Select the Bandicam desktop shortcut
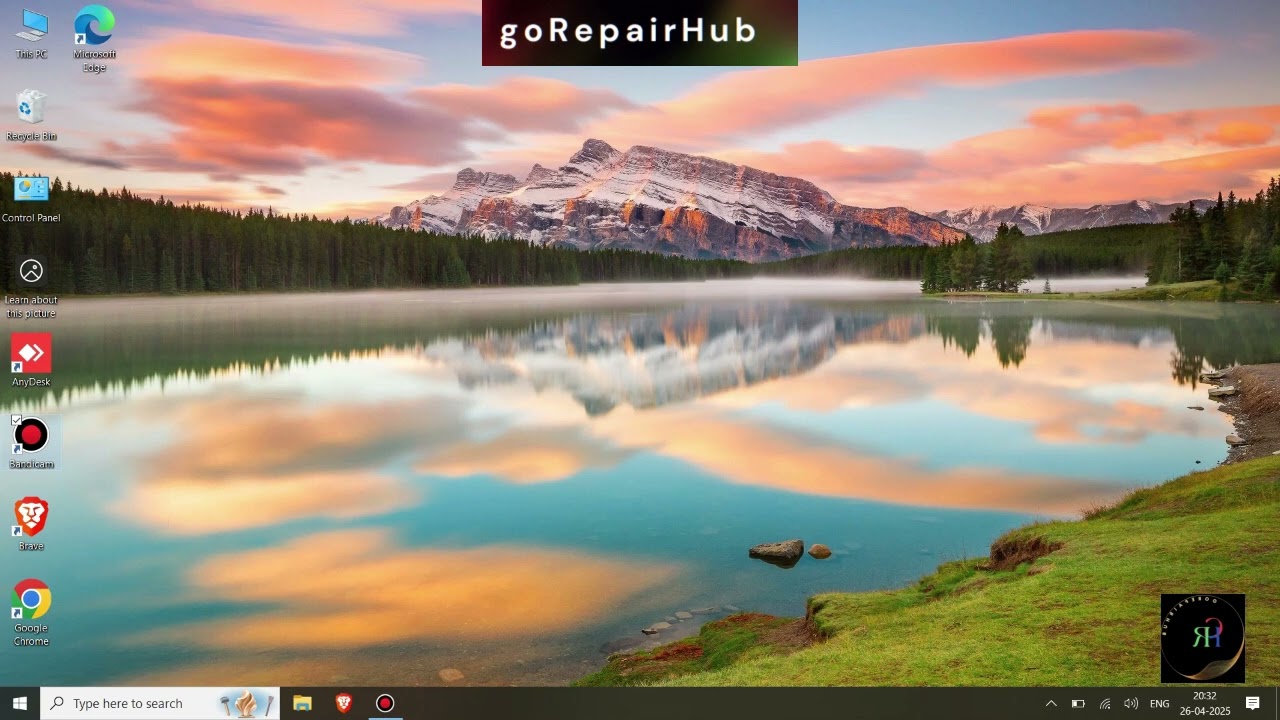The width and height of the screenshot is (1280, 720). coord(31,443)
